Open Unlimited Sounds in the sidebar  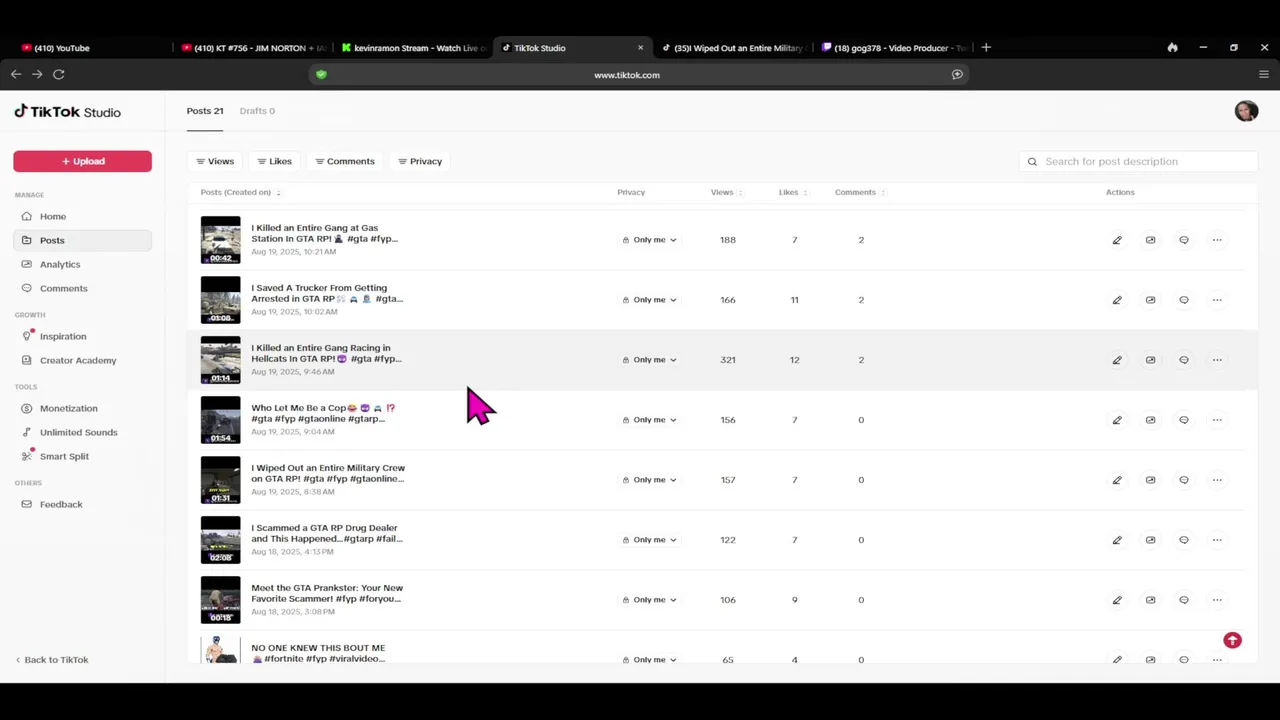78,432
